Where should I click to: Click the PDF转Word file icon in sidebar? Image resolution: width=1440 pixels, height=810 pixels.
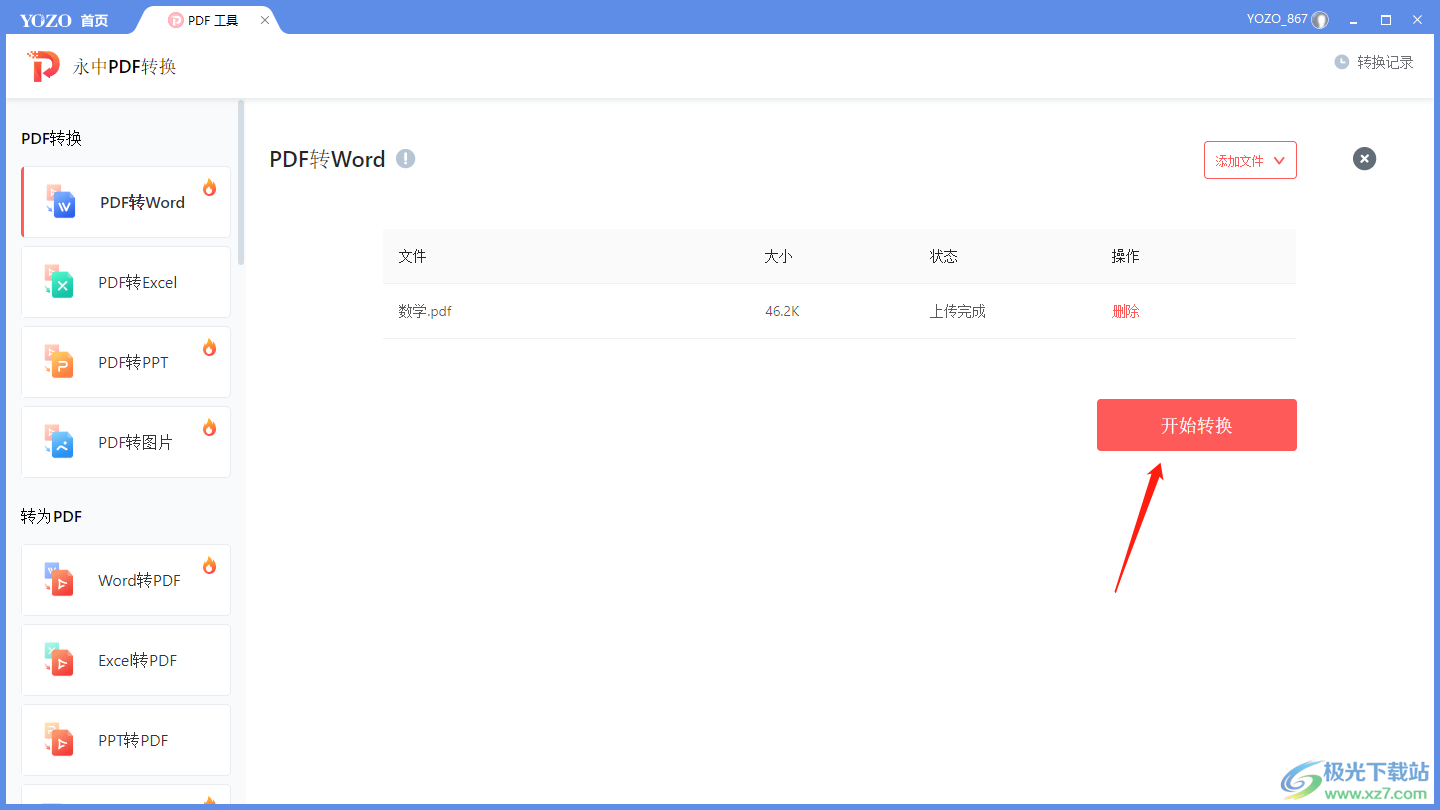point(61,202)
